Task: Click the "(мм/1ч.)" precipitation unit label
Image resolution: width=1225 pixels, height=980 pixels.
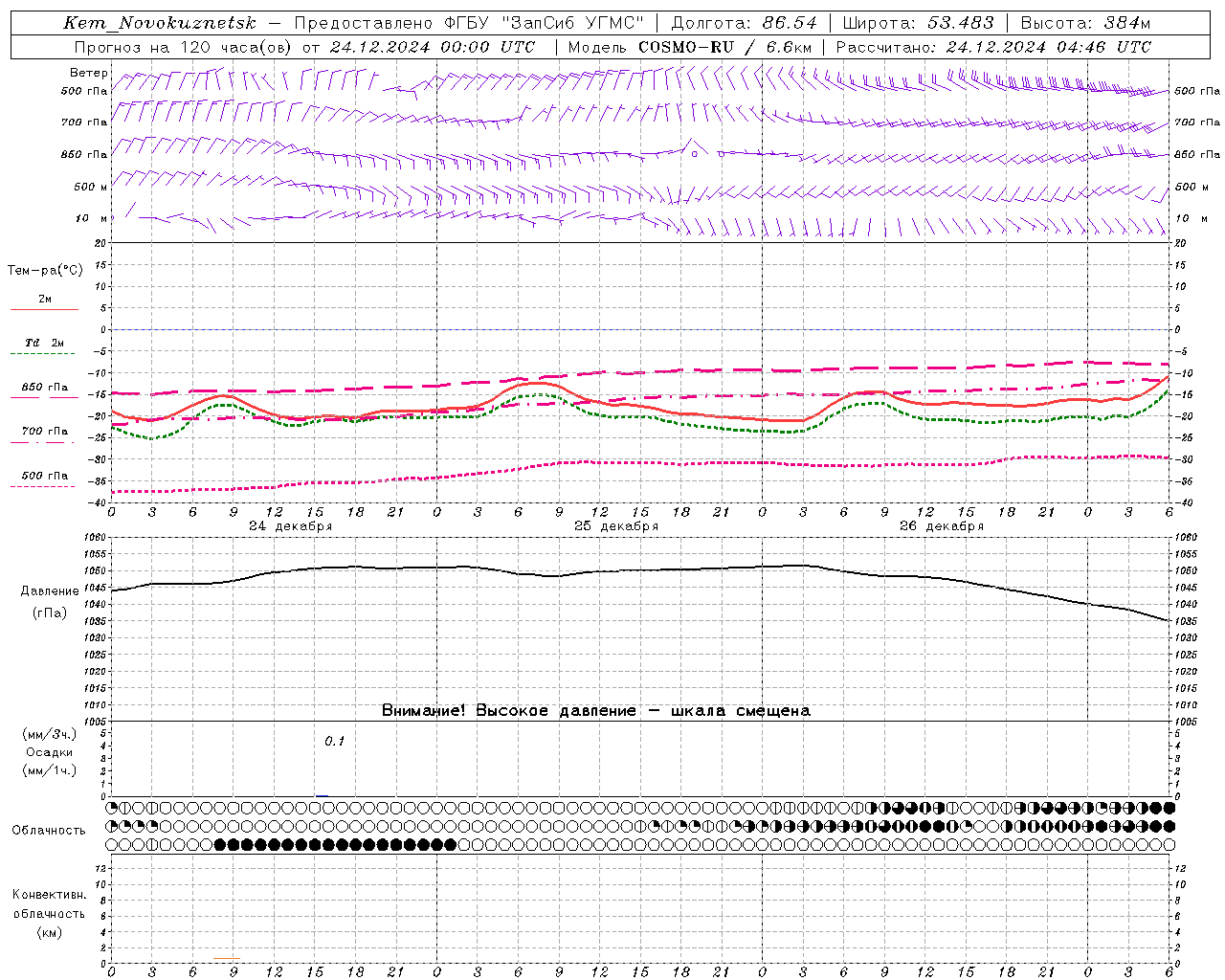Action: 50,770
